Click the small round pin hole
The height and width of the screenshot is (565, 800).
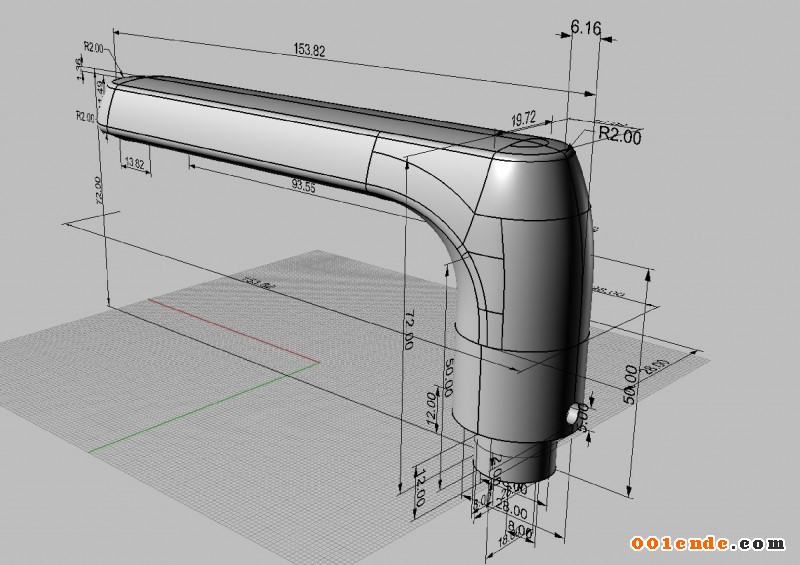tap(575, 415)
